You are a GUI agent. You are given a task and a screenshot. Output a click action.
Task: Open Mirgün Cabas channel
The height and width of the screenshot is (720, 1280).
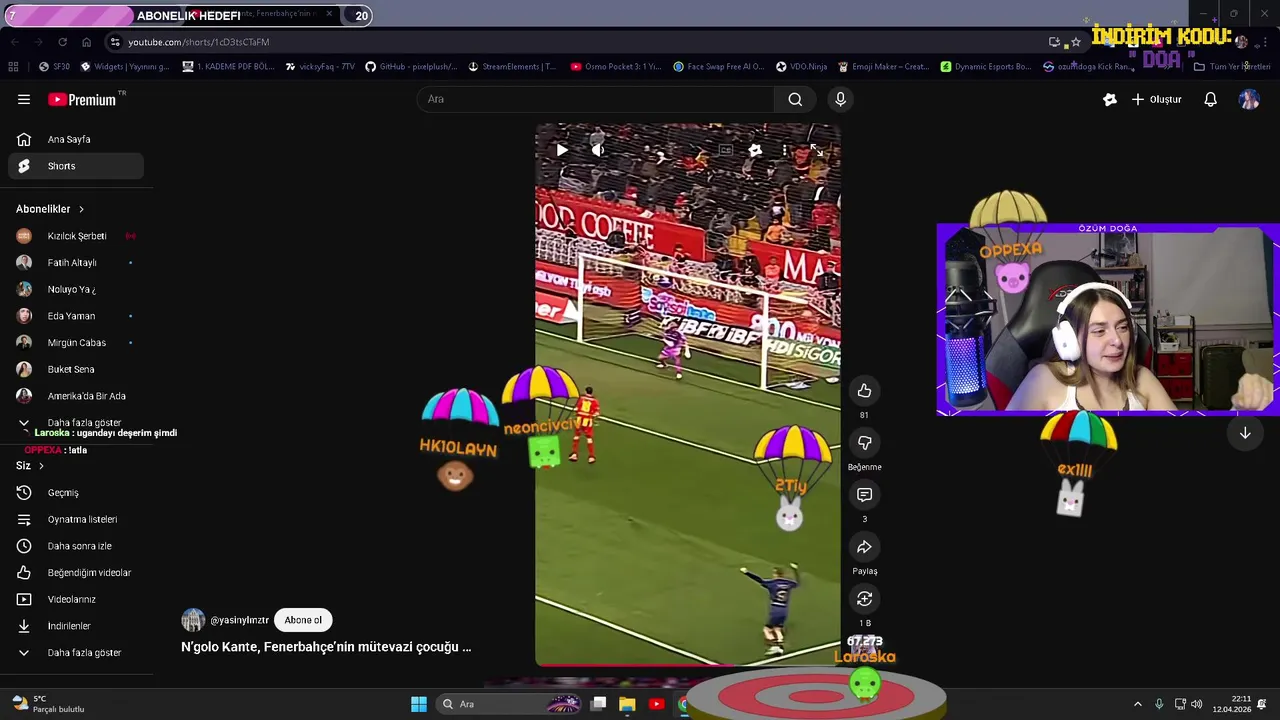(76, 343)
